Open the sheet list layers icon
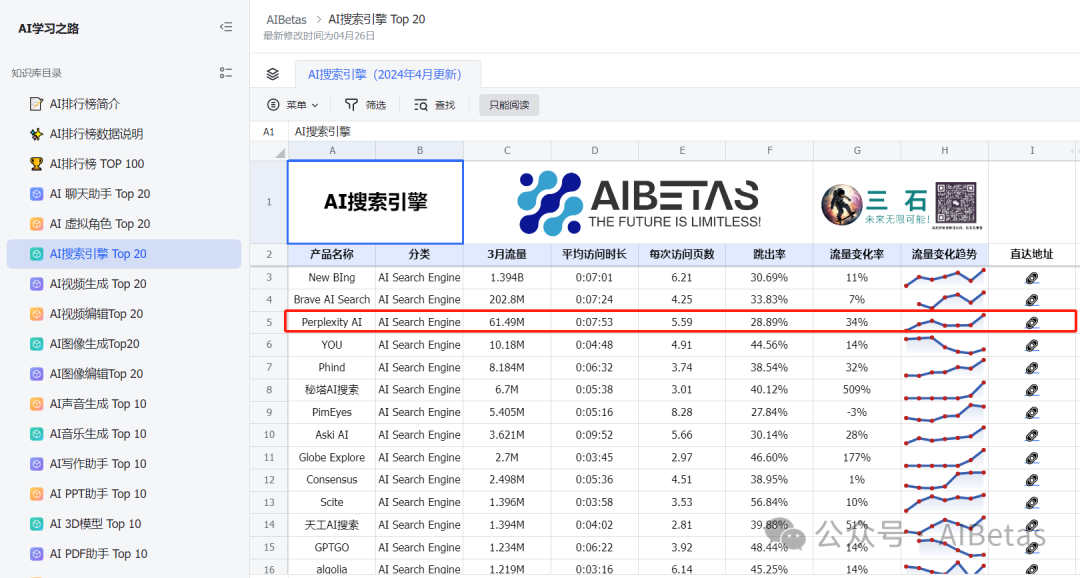The height and width of the screenshot is (578, 1080). pos(272,74)
